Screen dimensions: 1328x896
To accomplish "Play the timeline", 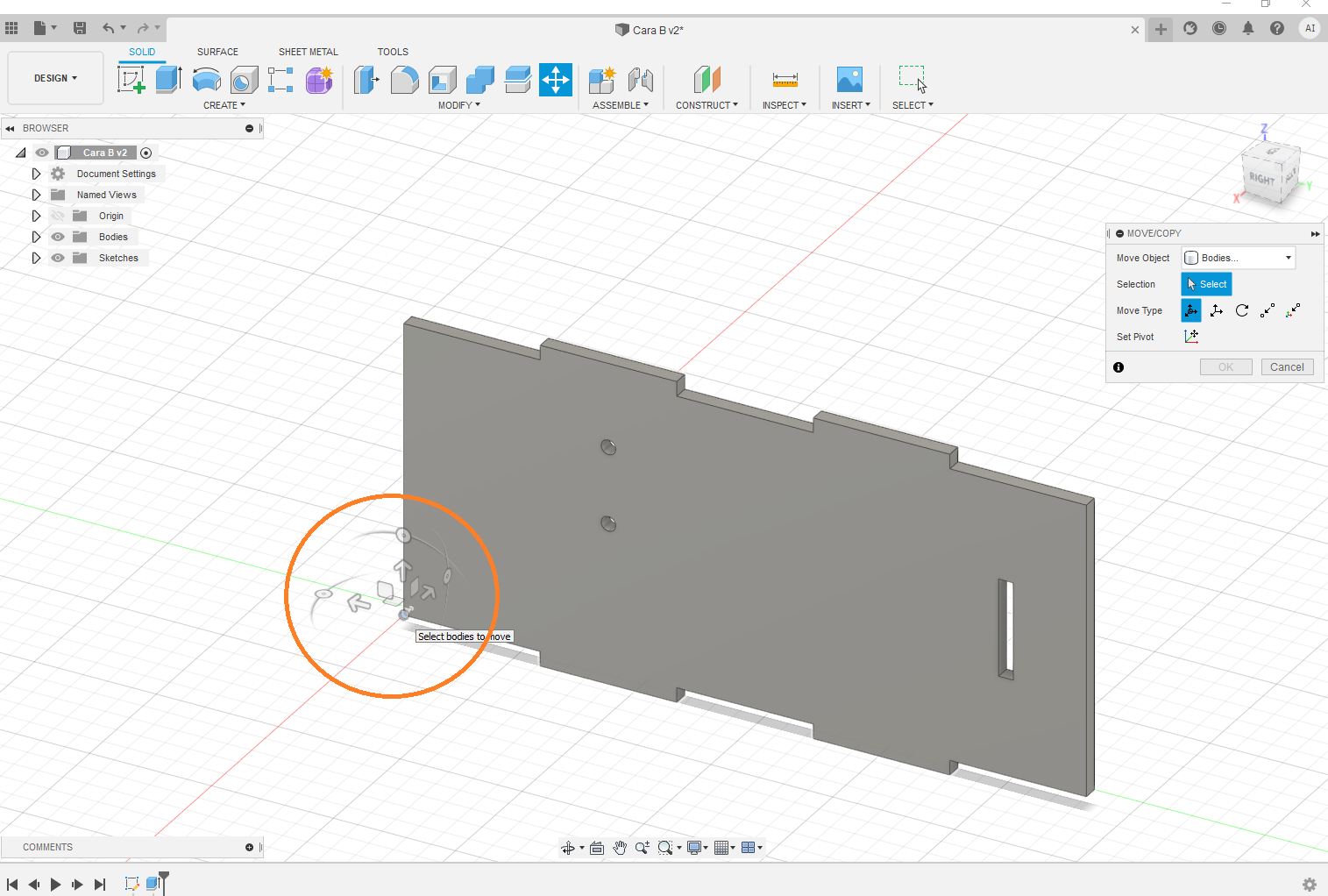I will point(55,885).
